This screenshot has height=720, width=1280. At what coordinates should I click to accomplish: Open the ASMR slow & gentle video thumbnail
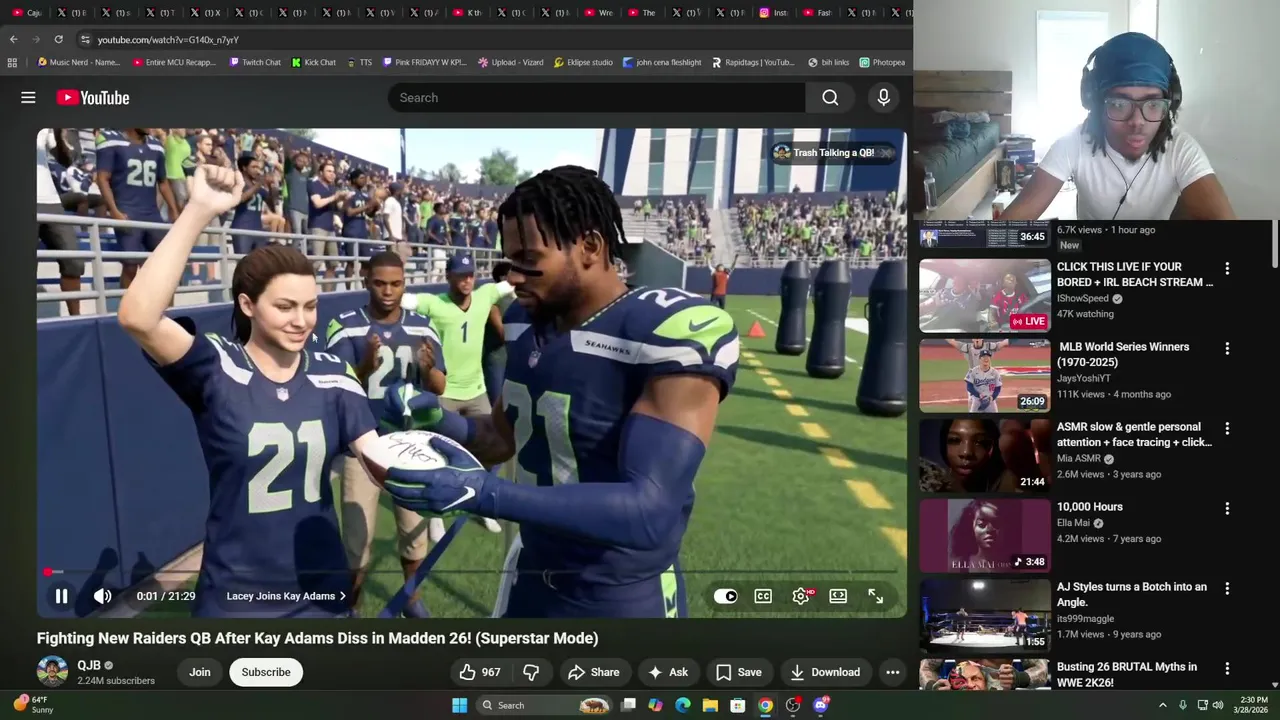(985, 455)
